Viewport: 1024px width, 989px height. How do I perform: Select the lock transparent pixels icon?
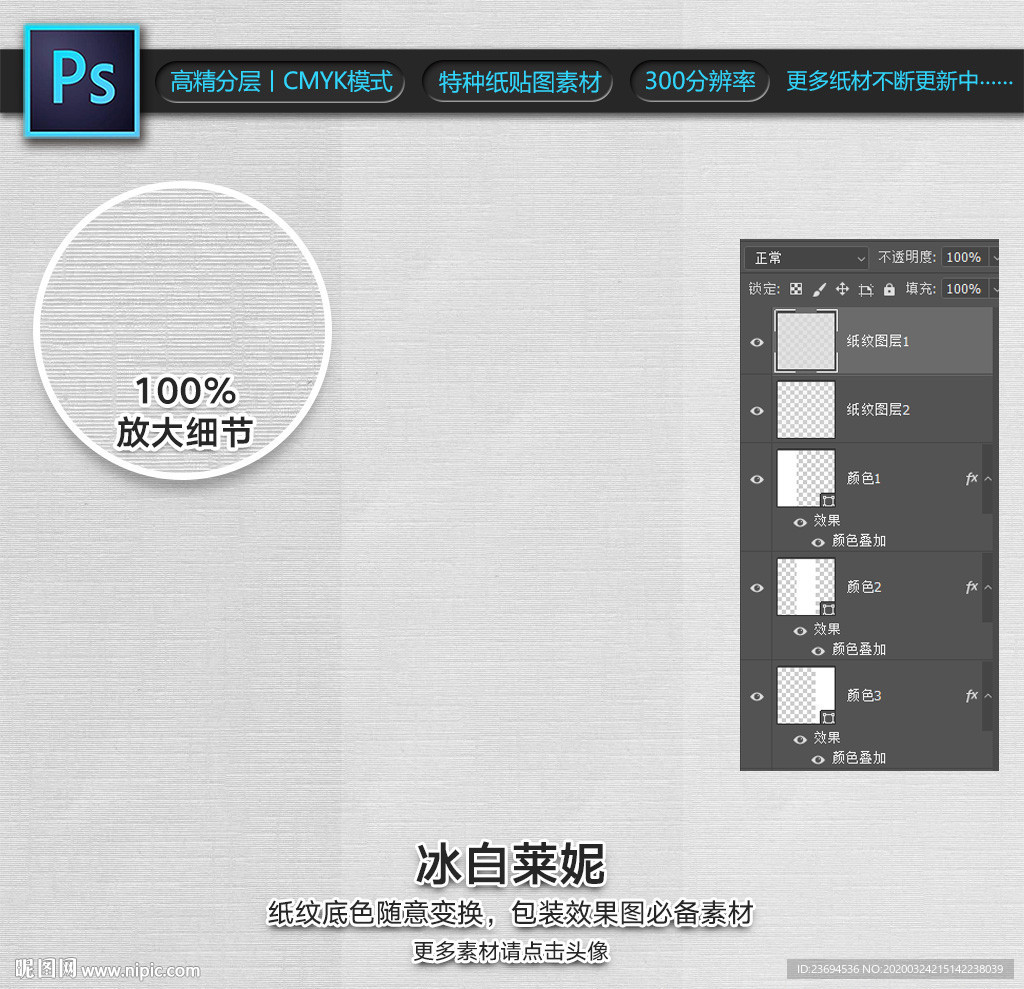pyautogui.click(x=795, y=289)
